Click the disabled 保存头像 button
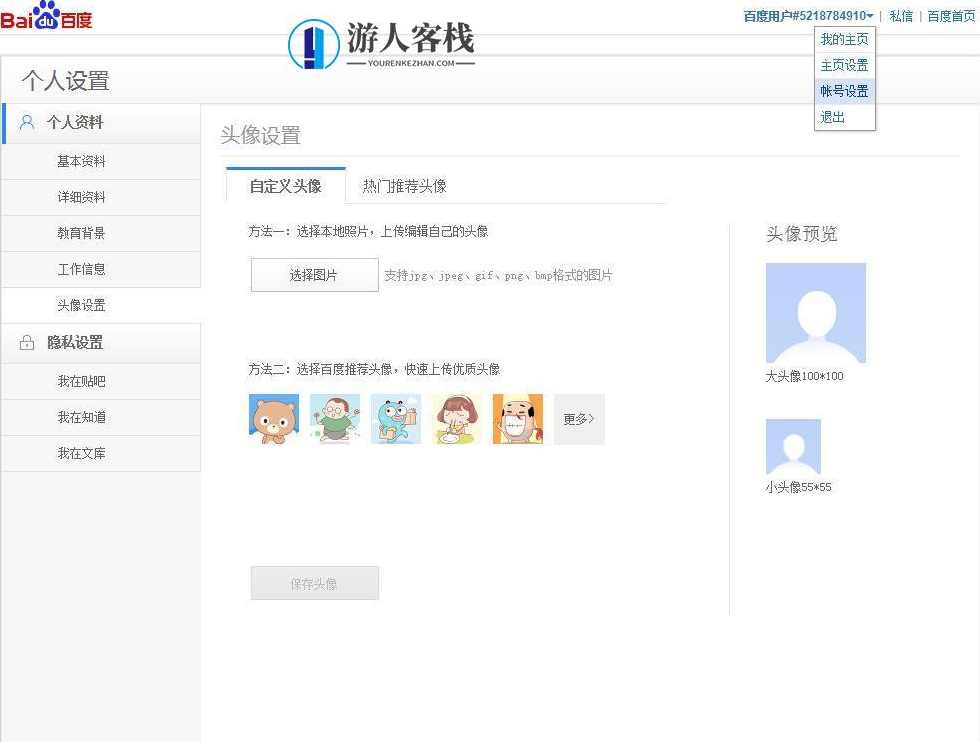 pyautogui.click(x=314, y=584)
